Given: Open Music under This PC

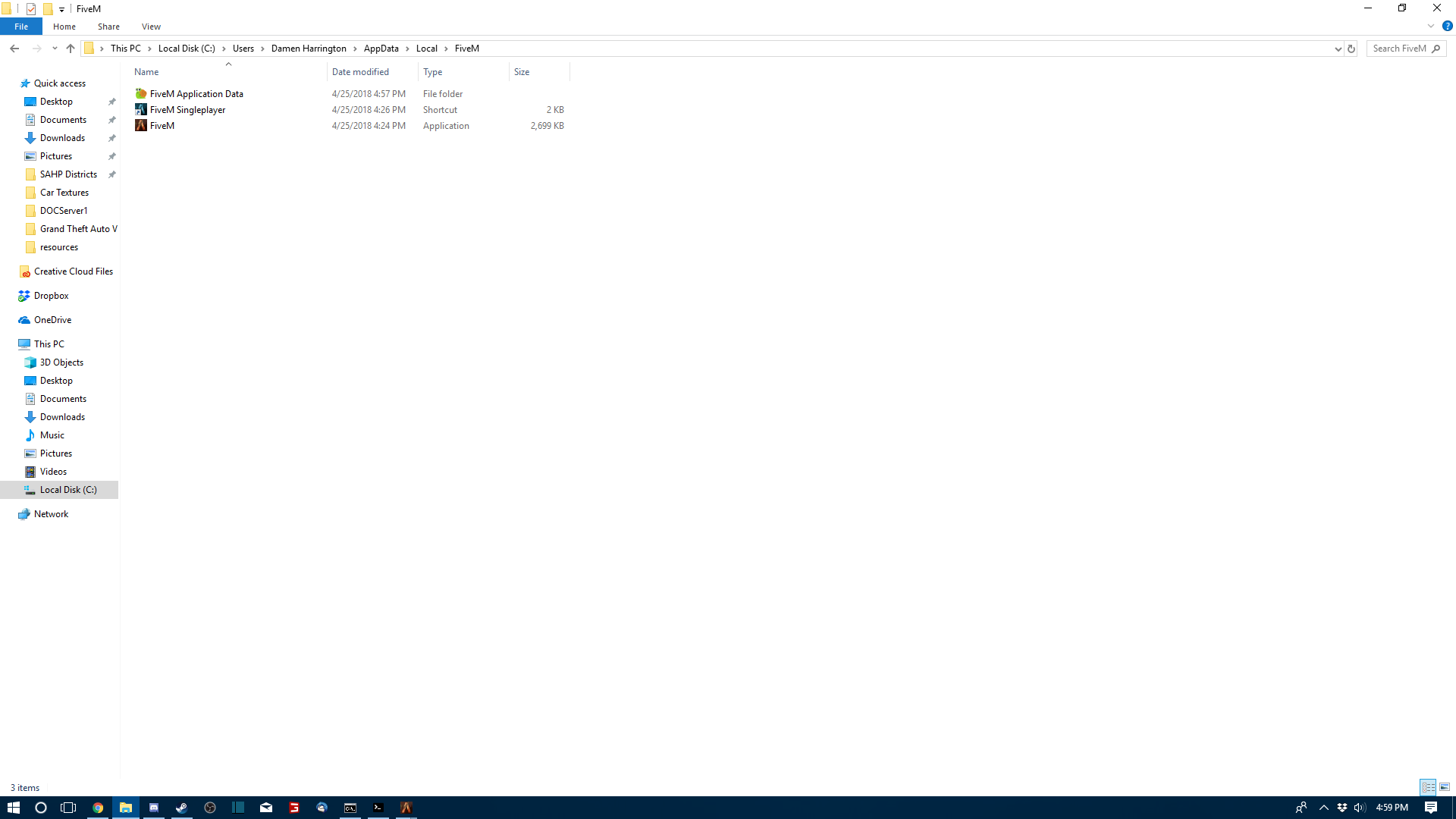Looking at the screenshot, I should (52, 435).
